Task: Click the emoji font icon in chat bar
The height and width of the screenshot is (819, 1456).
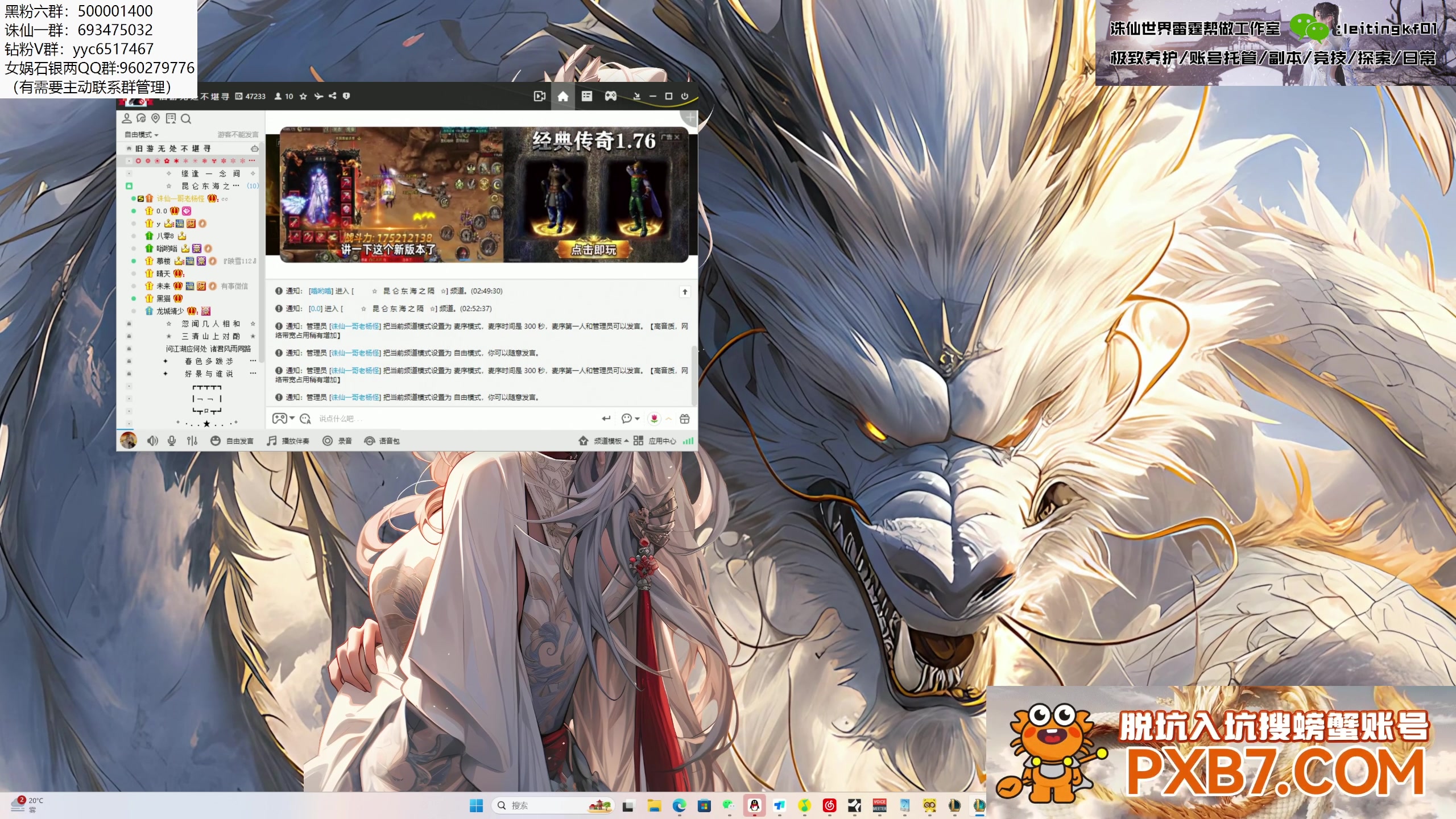Action: [305, 419]
